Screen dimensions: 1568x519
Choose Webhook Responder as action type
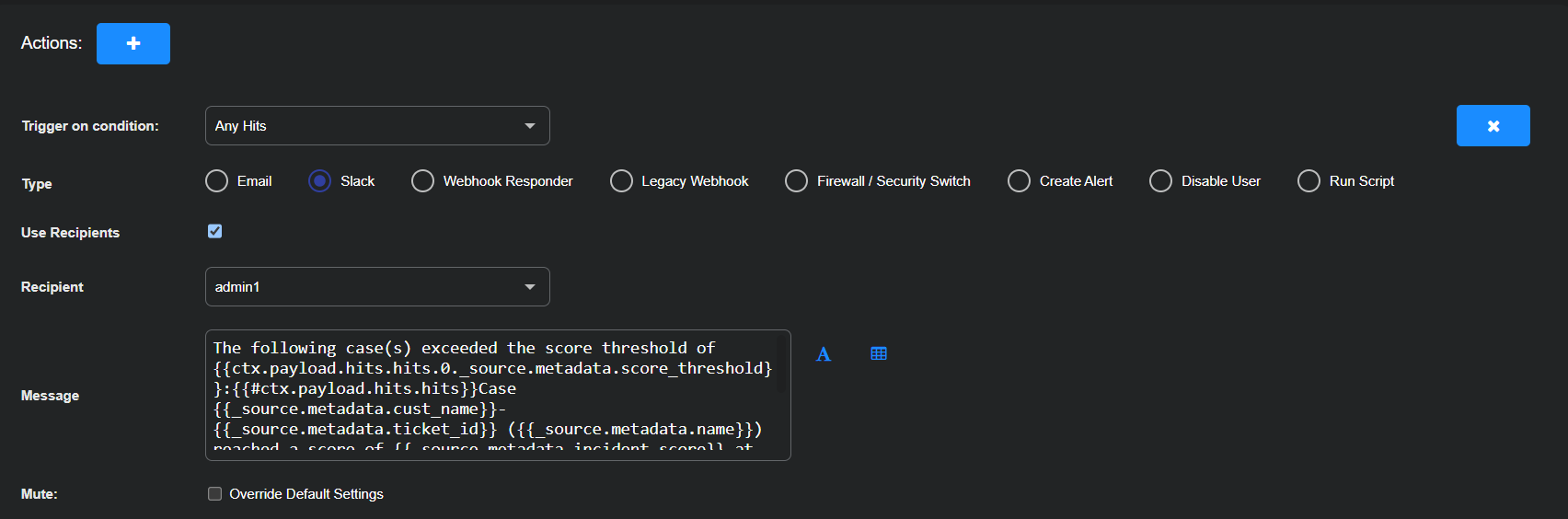coord(423,181)
